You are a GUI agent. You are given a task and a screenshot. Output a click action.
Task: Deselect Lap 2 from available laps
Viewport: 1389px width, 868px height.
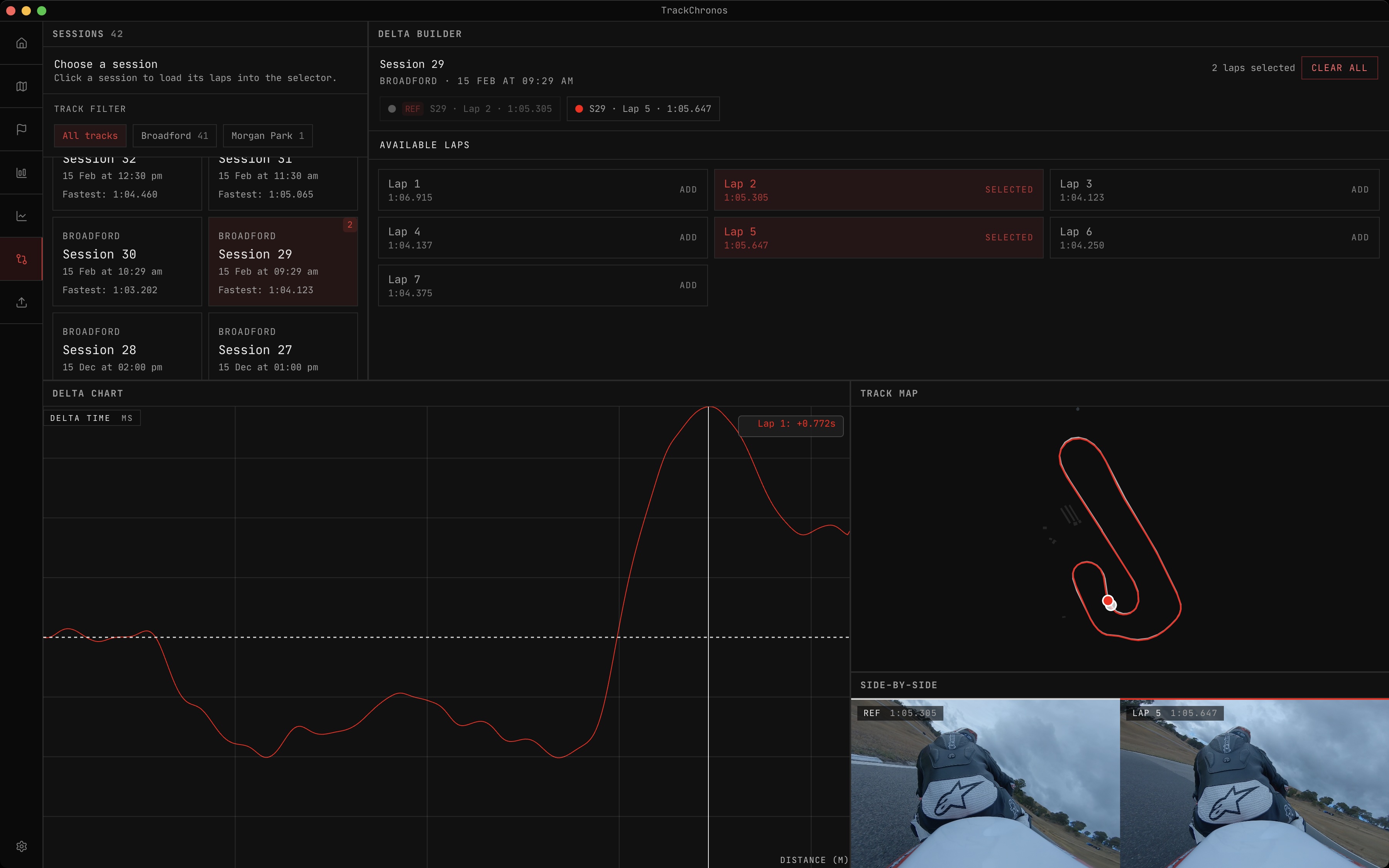[1009, 189]
